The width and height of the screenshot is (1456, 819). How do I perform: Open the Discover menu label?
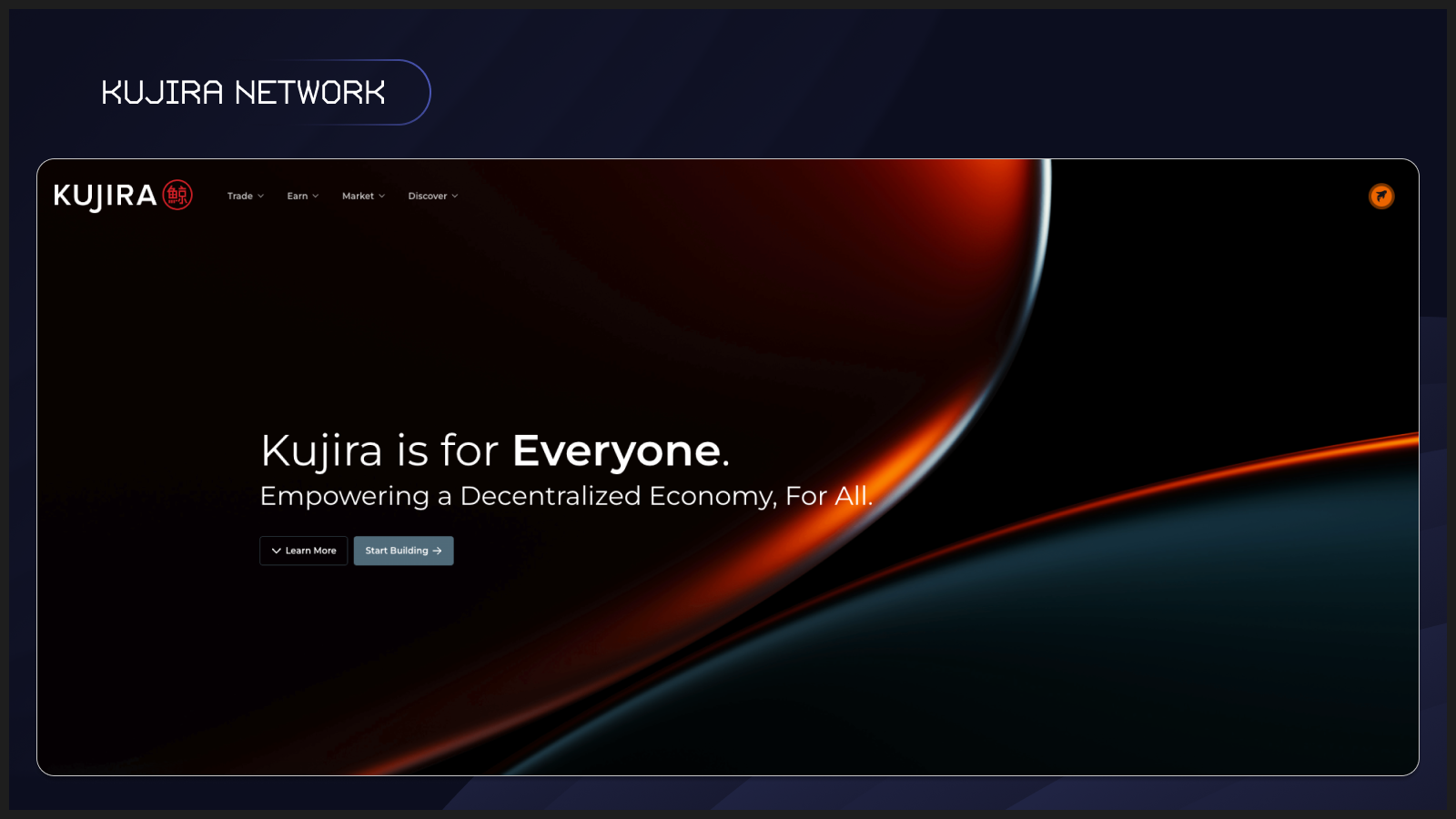tap(427, 197)
